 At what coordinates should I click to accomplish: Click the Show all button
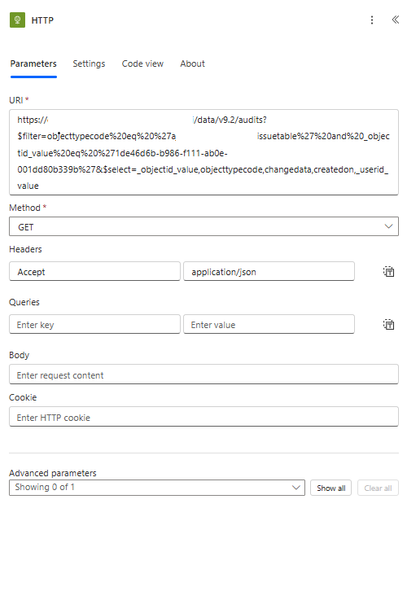click(331, 488)
